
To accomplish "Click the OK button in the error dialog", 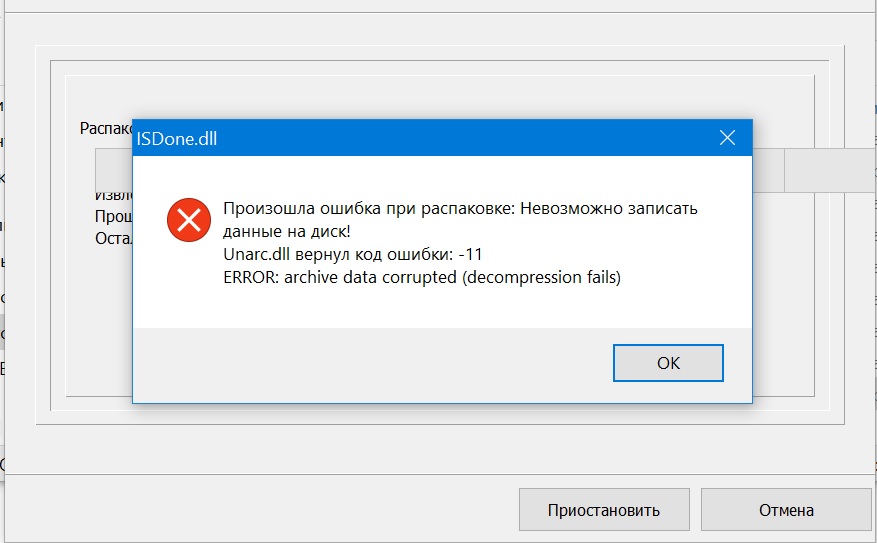I will 668,363.
